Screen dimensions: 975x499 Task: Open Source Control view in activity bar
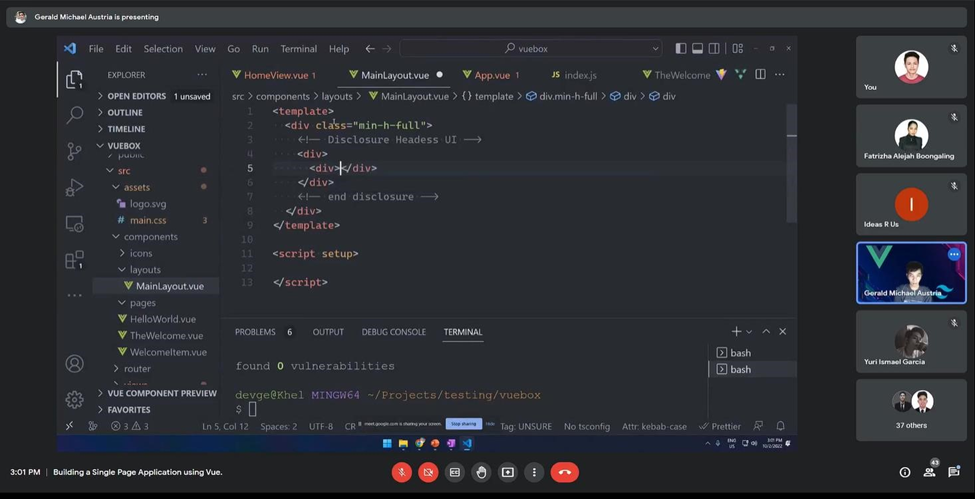point(74,151)
